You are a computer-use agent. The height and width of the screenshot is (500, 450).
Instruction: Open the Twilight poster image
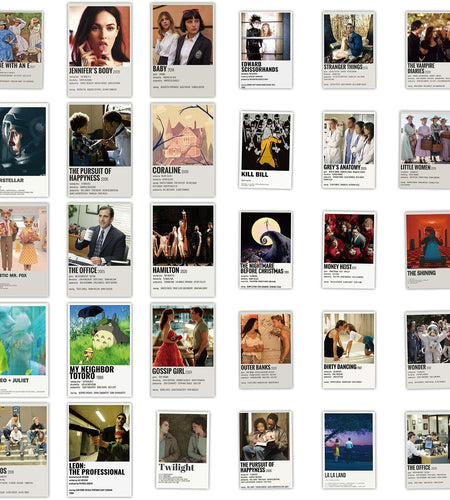click(x=183, y=438)
